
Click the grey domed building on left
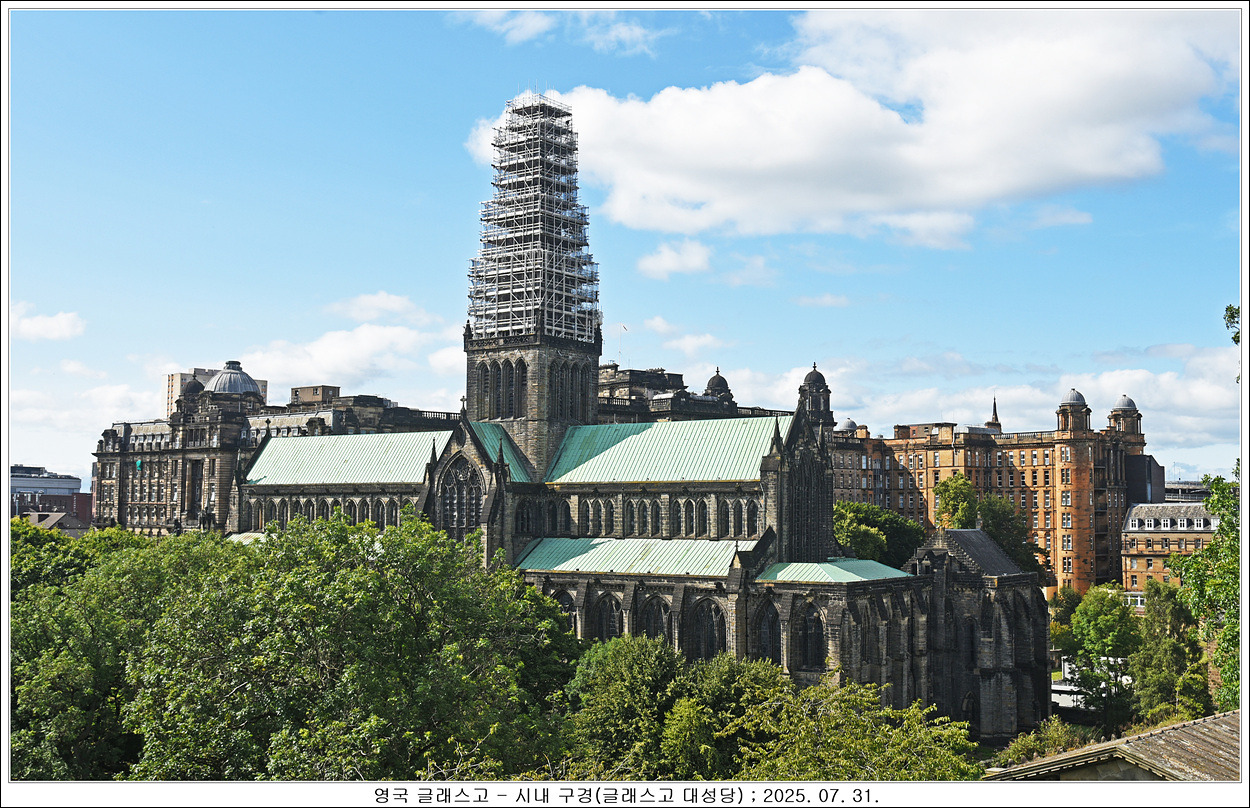point(232,381)
